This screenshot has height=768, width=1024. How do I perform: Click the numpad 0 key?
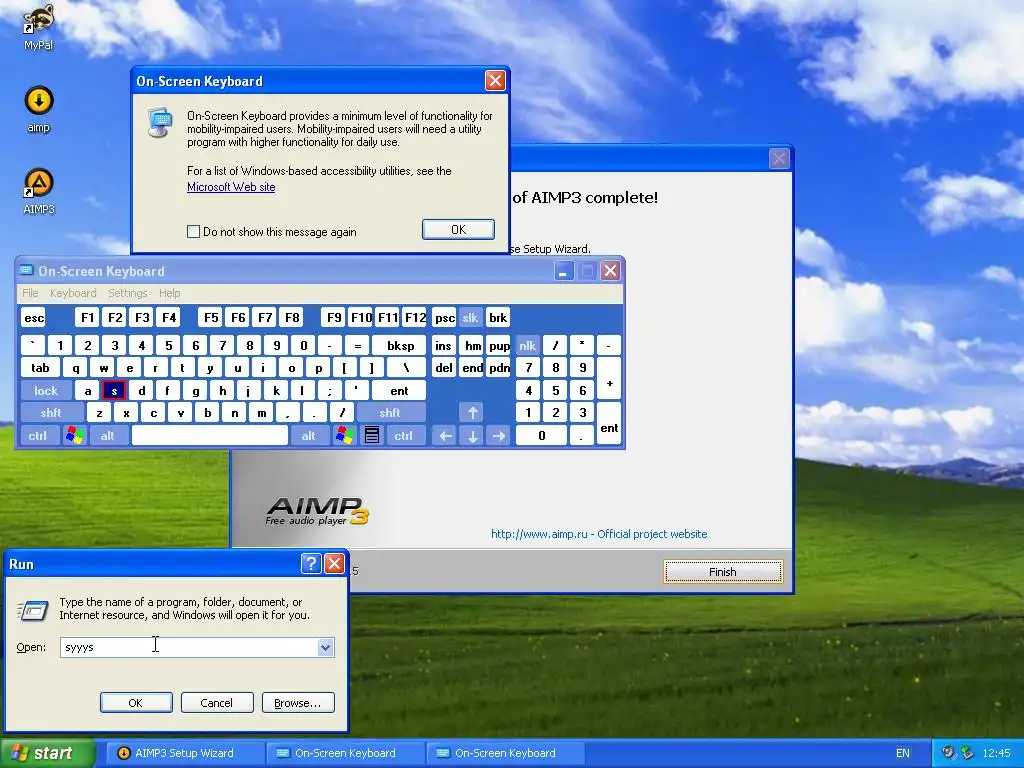click(541, 436)
